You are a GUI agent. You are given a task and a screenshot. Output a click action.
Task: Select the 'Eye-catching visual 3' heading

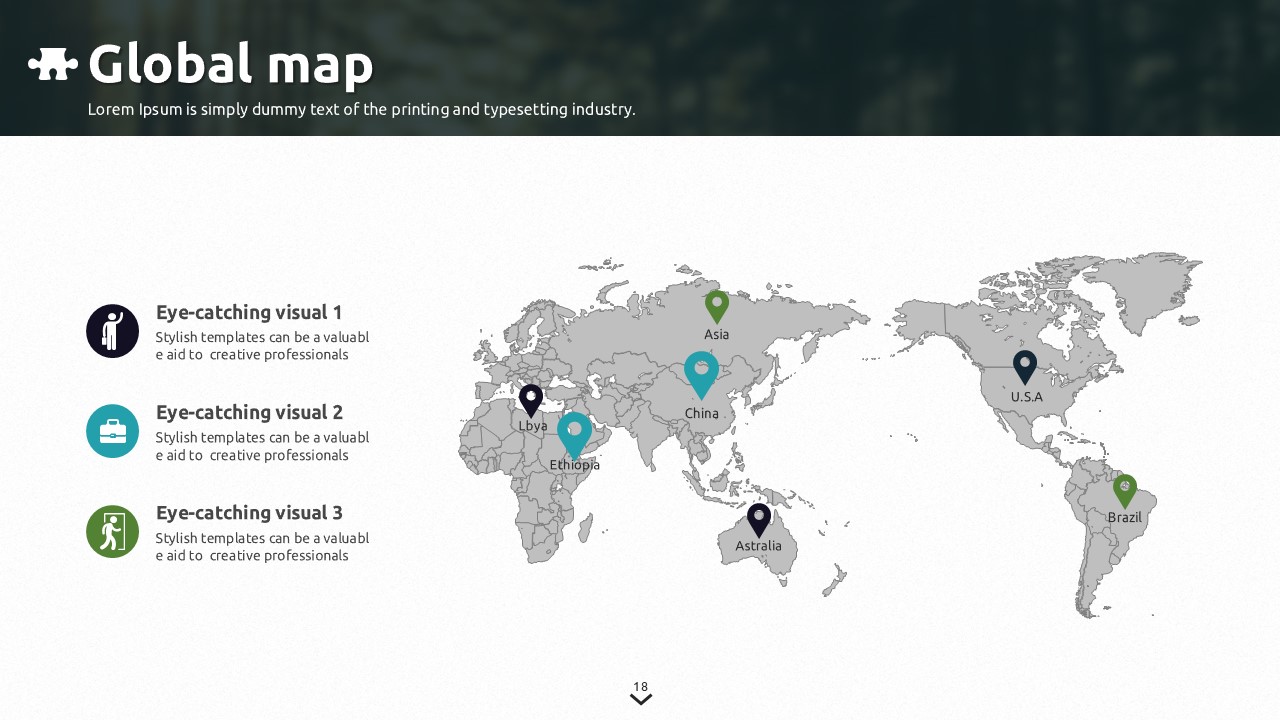coord(249,513)
